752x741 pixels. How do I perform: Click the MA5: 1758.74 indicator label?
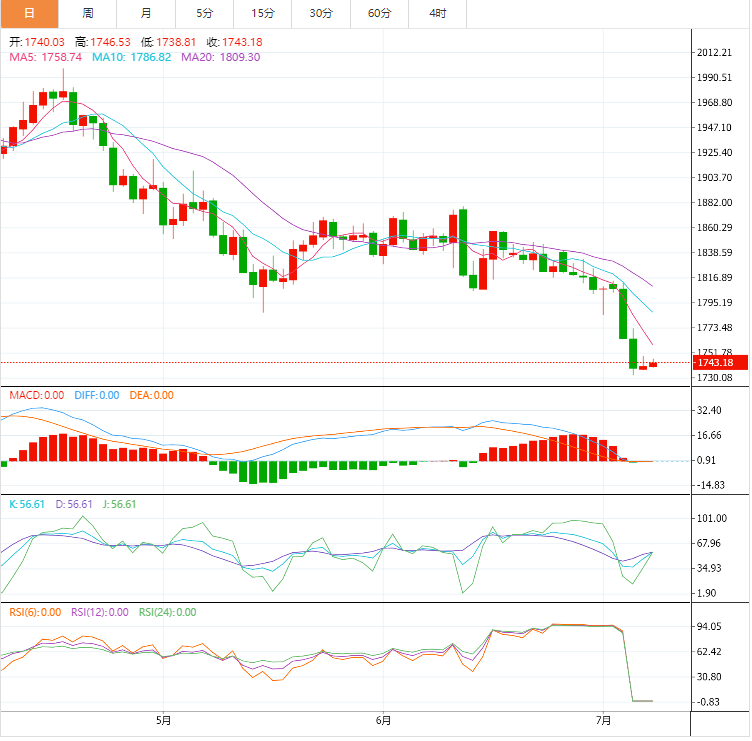46,57
